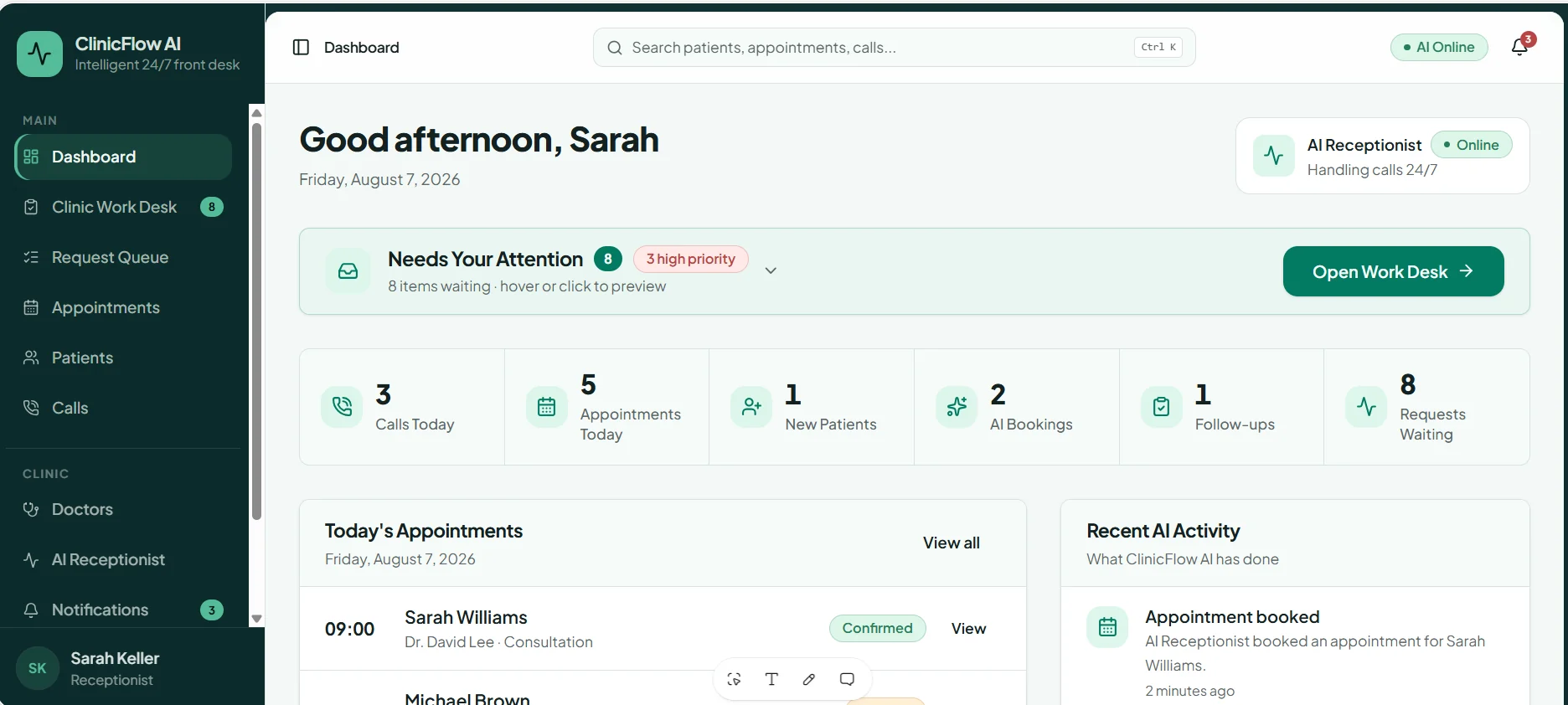Click the sidebar scrollbar up arrow

(257, 112)
